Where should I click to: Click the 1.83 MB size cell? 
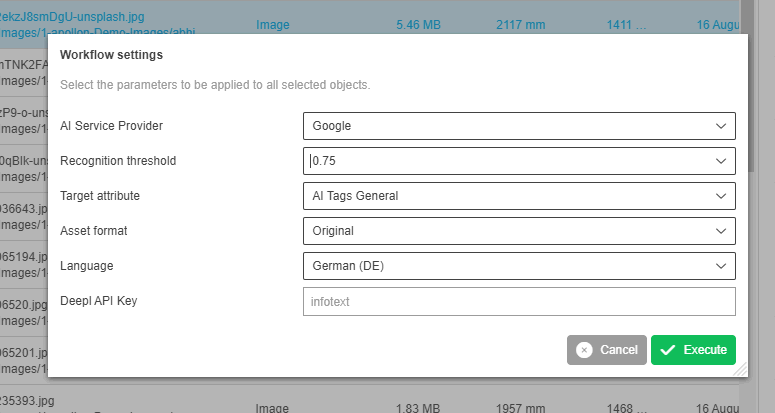point(420,408)
